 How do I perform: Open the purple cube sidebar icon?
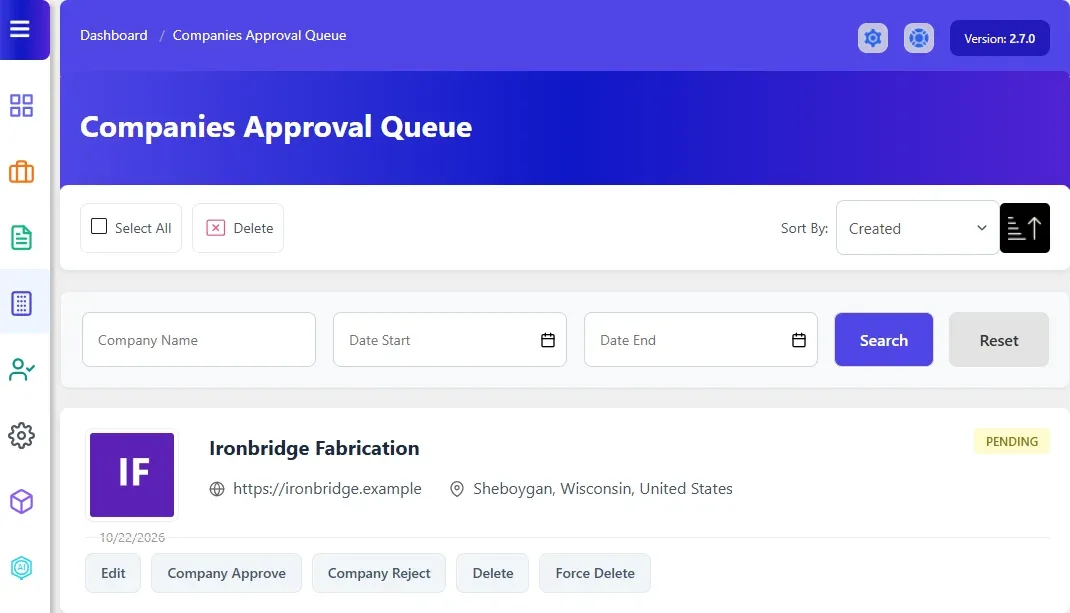tap(21, 502)
